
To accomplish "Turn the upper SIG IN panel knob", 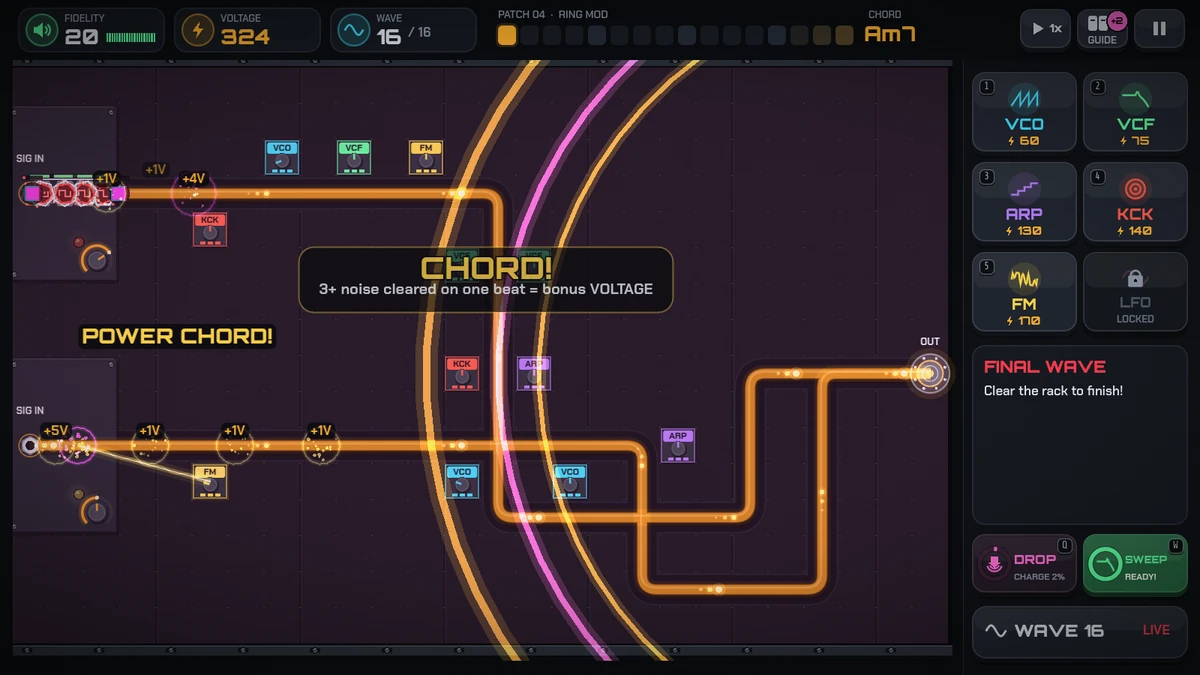I will (x=96, y=260).
